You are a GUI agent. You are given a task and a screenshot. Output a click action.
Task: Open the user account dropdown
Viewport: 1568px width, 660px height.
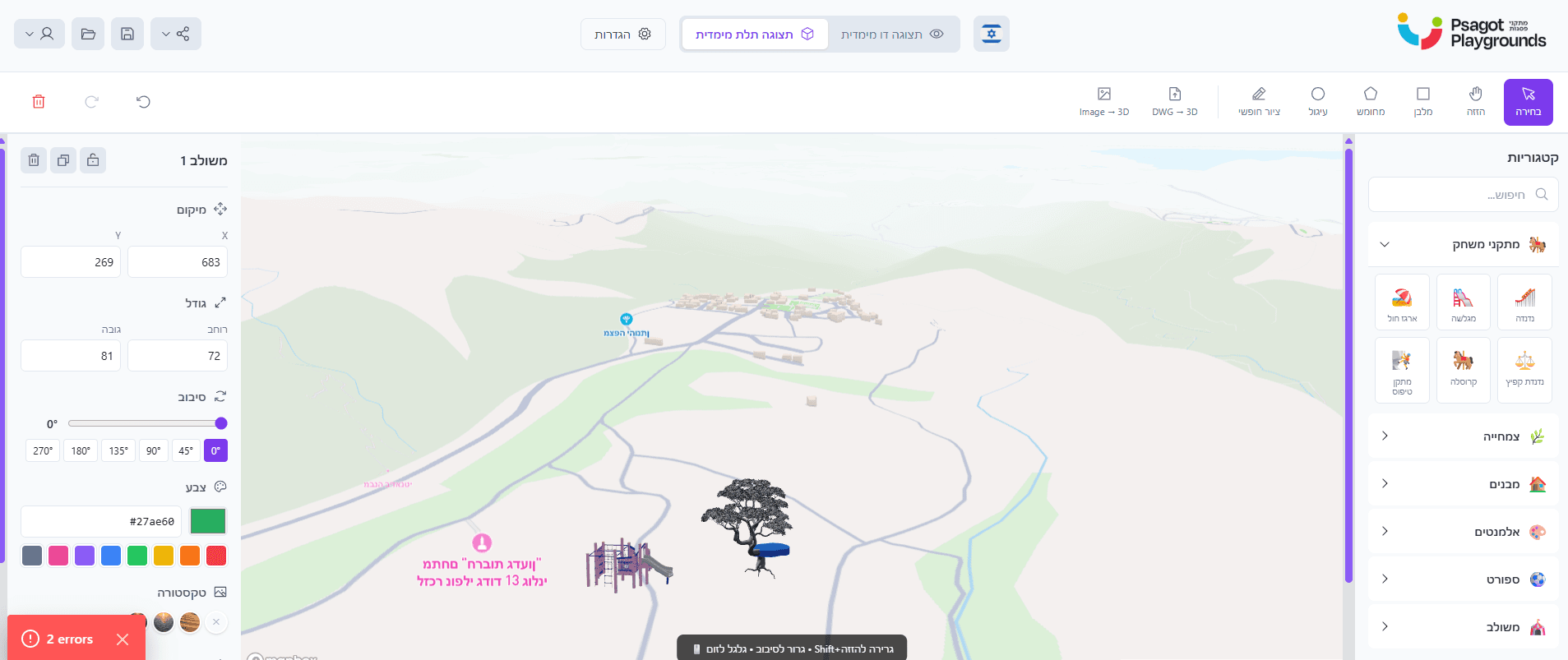point(39,34)
